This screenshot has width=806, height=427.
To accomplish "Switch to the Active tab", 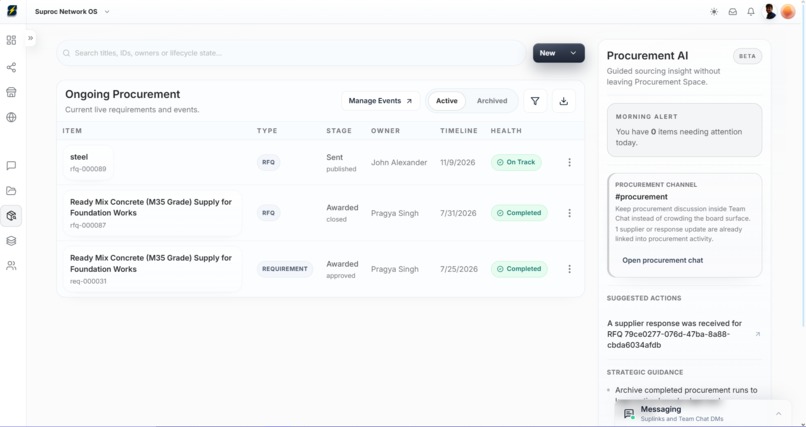I will 447,101.
